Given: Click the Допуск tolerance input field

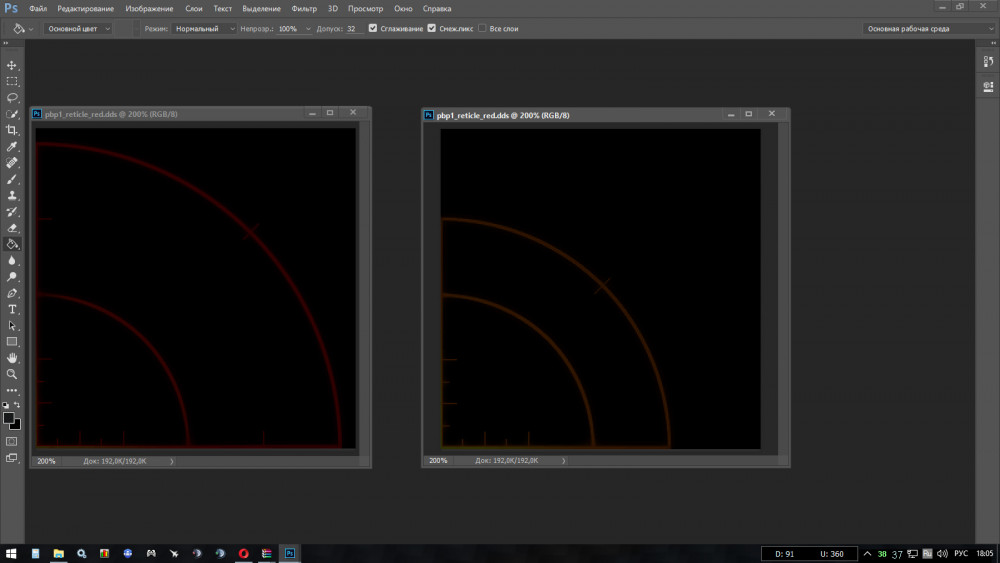Looking at the screenshot, I should 354,29.
